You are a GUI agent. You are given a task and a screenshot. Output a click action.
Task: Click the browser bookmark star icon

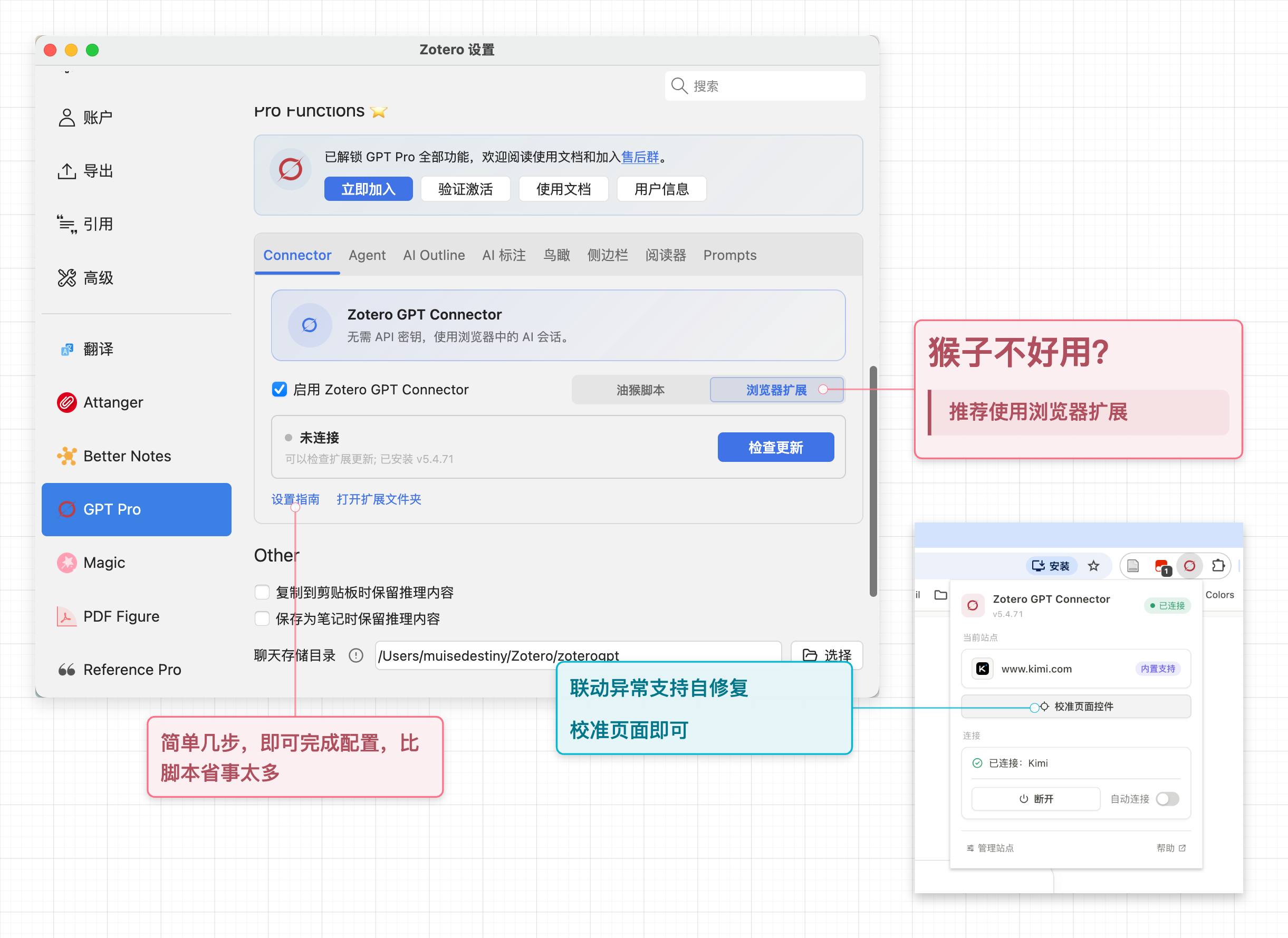(x=1093, y=566)
